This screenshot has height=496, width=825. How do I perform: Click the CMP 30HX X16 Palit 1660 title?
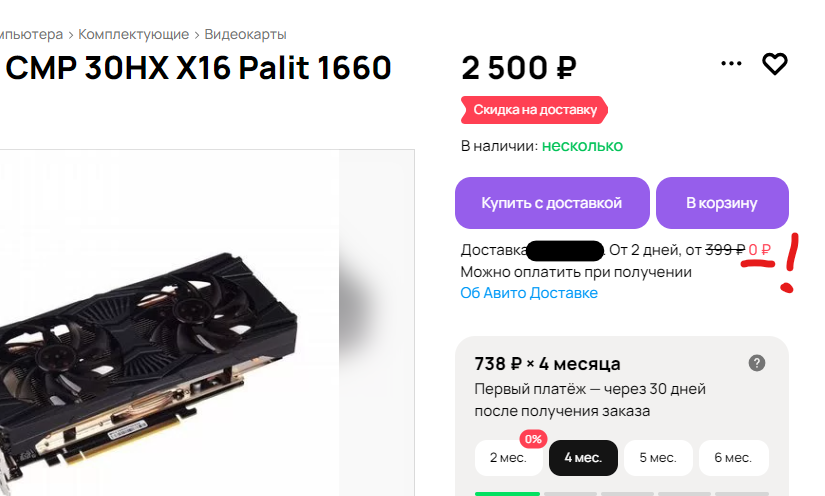pyautogui.click(x=198, y=68)
